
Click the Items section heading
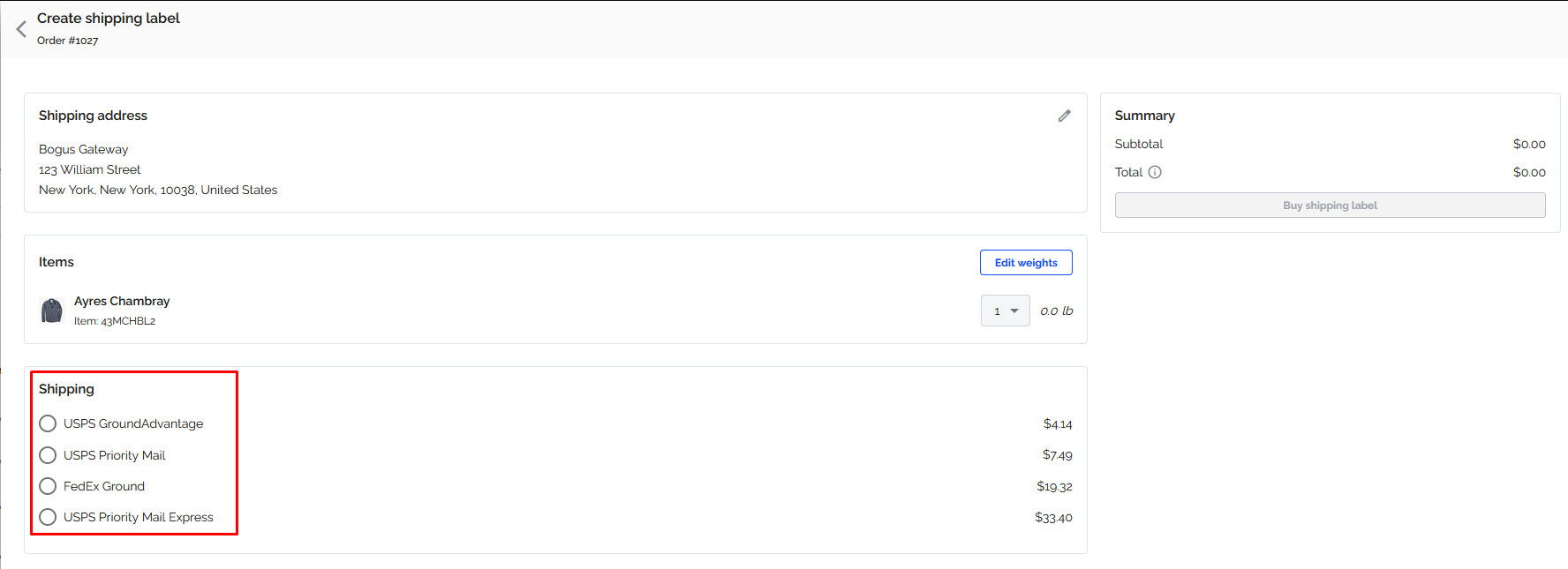(x=57, y=262)
